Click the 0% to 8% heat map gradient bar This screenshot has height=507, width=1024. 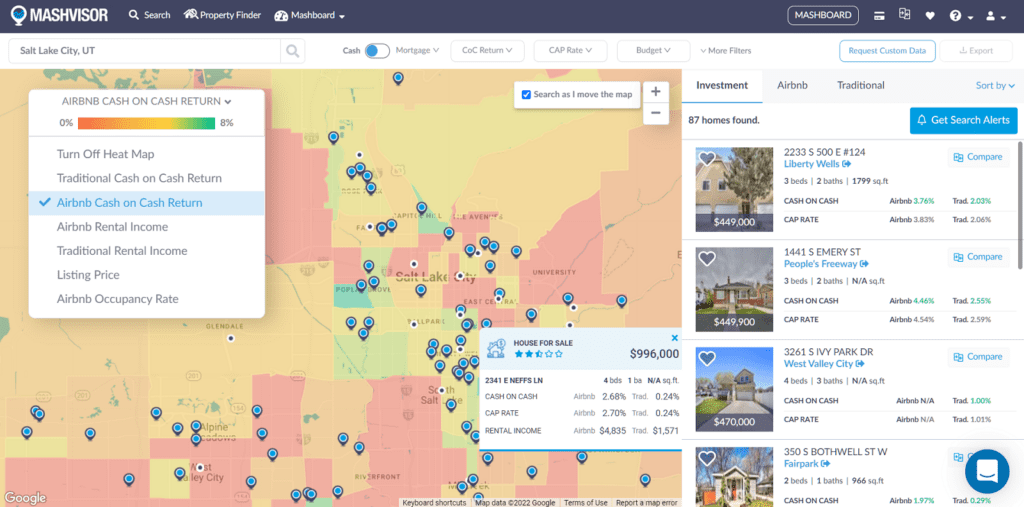click(146, 123)
